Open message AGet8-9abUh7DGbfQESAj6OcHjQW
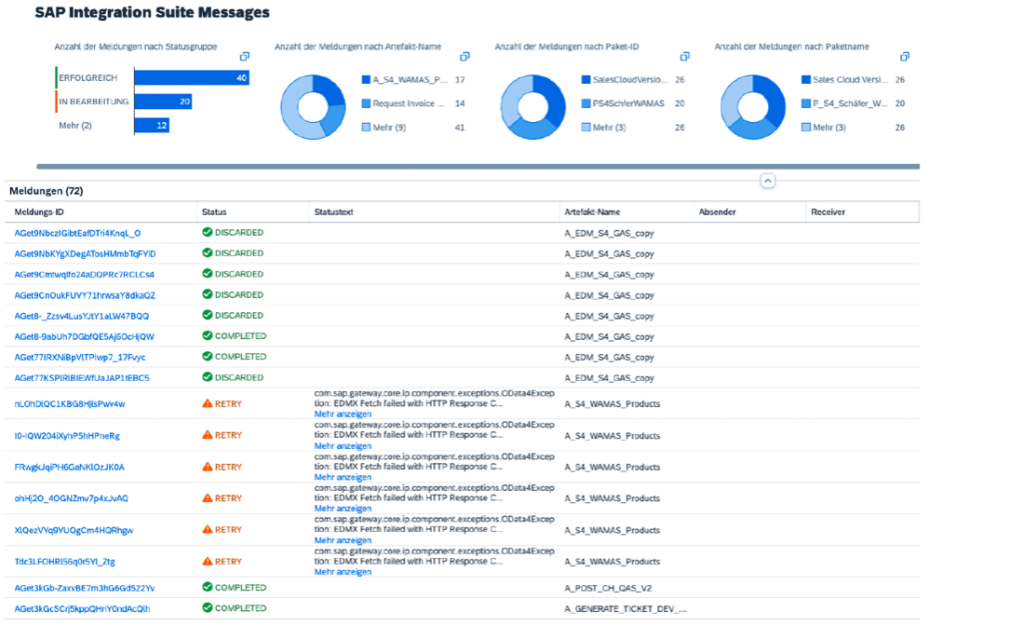The height and width of the screenshot is (626, 1024). tap(84, 337)
